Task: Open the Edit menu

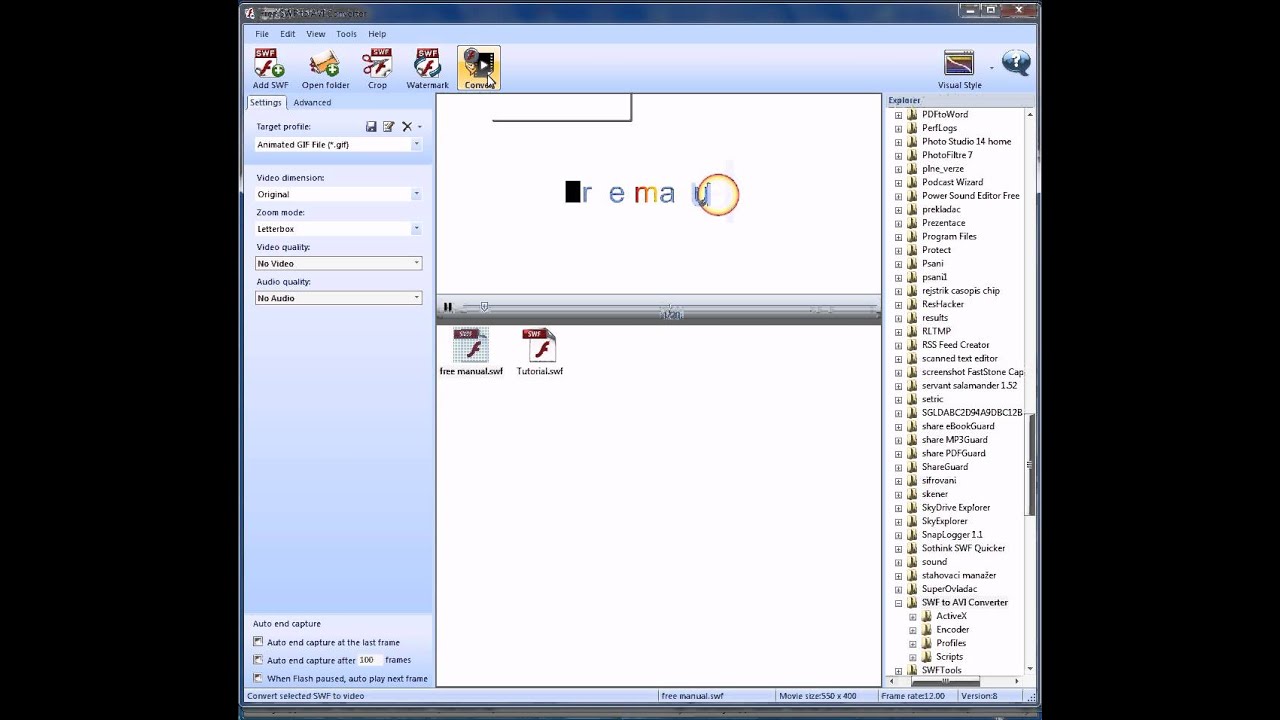Action: point(288,34)
